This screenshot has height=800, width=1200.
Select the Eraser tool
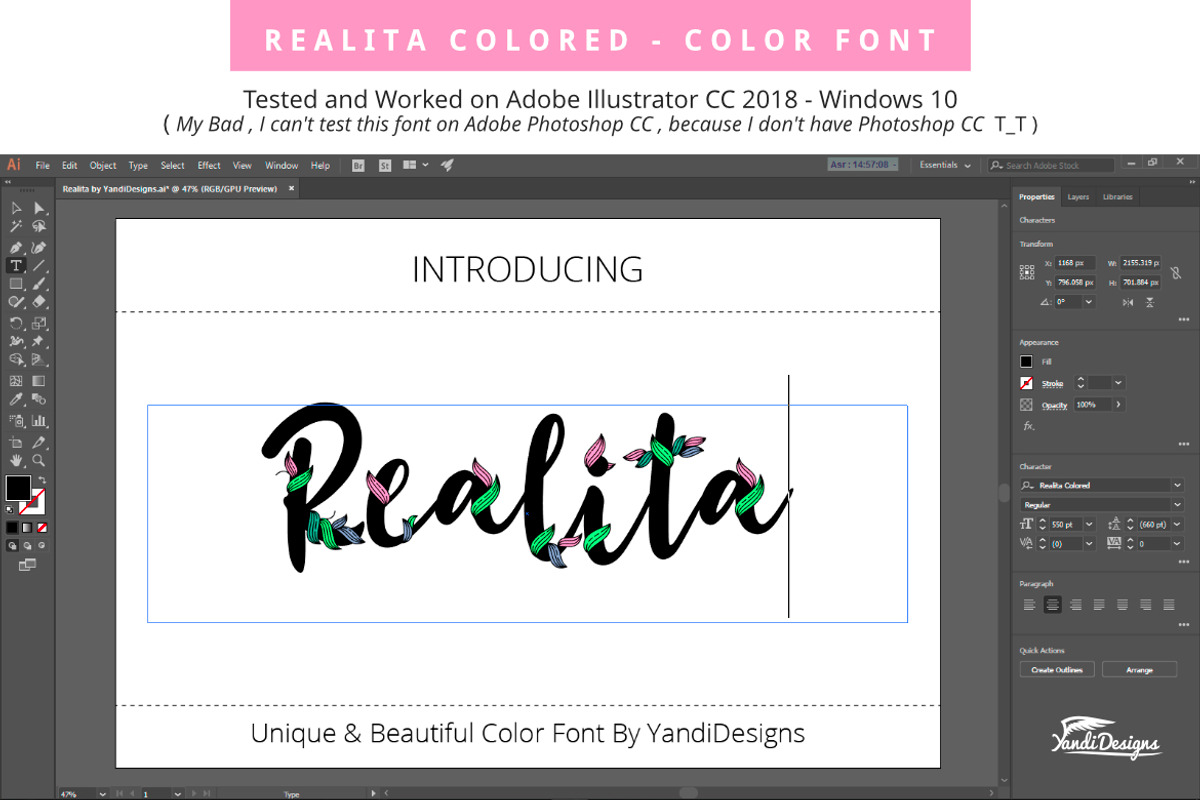[x=39, y=301]
